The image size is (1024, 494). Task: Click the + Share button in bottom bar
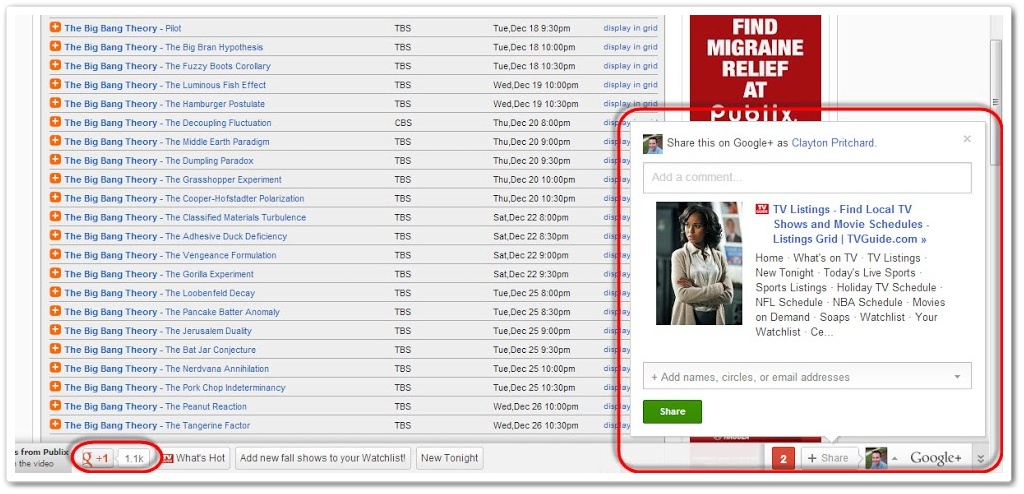pyautogui.click(x=828, y=458)
